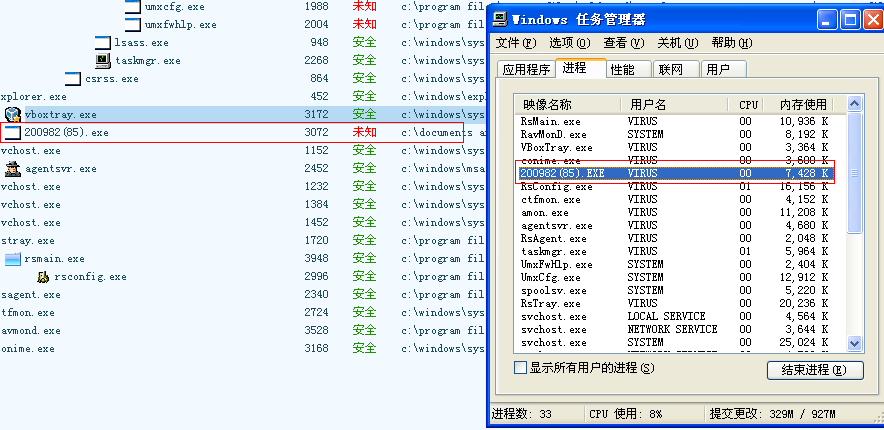
Task: Switch to the 性能 tab
Action: pyautogui.click(x=629, y=70)
